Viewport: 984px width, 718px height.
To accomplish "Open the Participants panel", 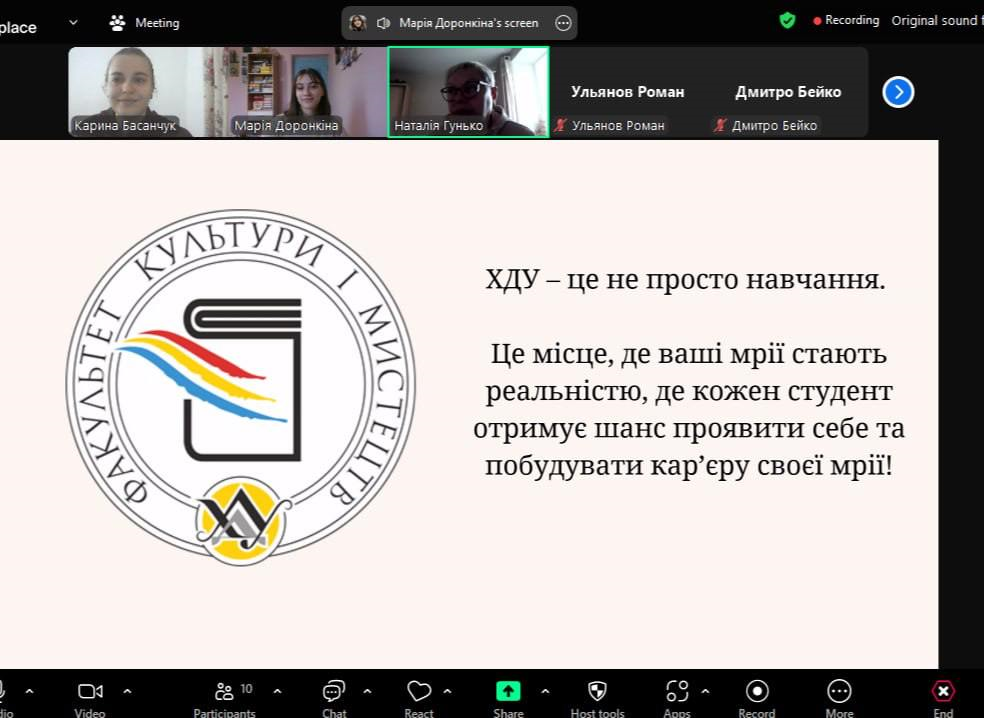I will [225, 698].
